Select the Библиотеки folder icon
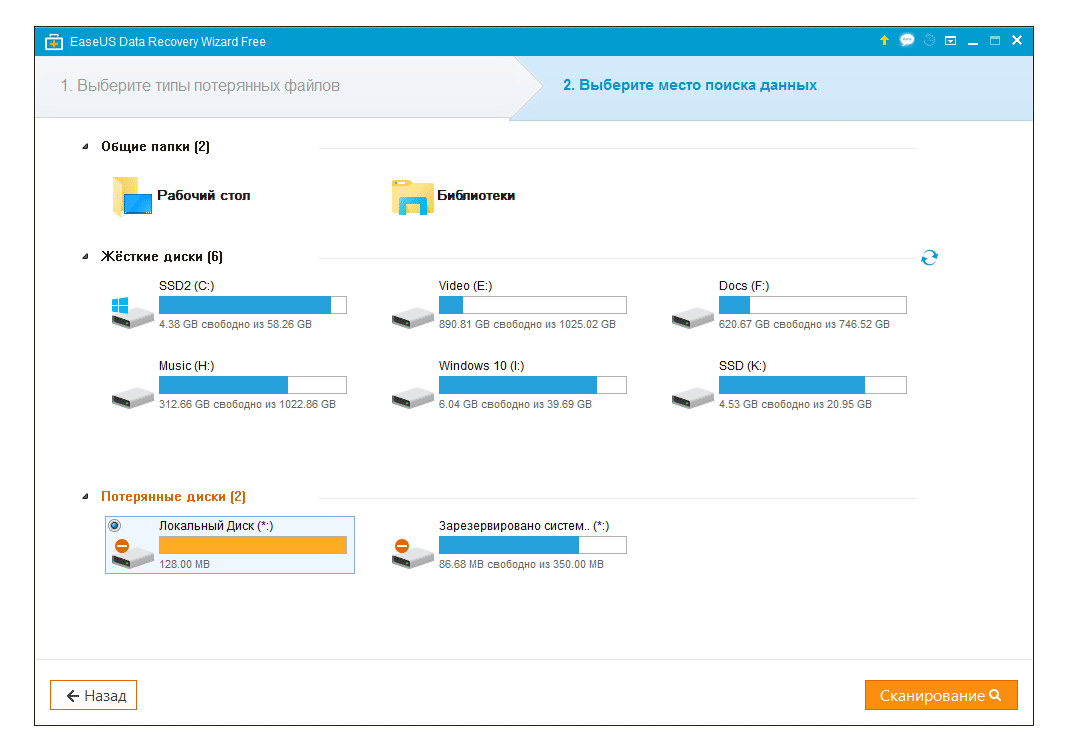 pyautogui.click(x=412, y=197)
